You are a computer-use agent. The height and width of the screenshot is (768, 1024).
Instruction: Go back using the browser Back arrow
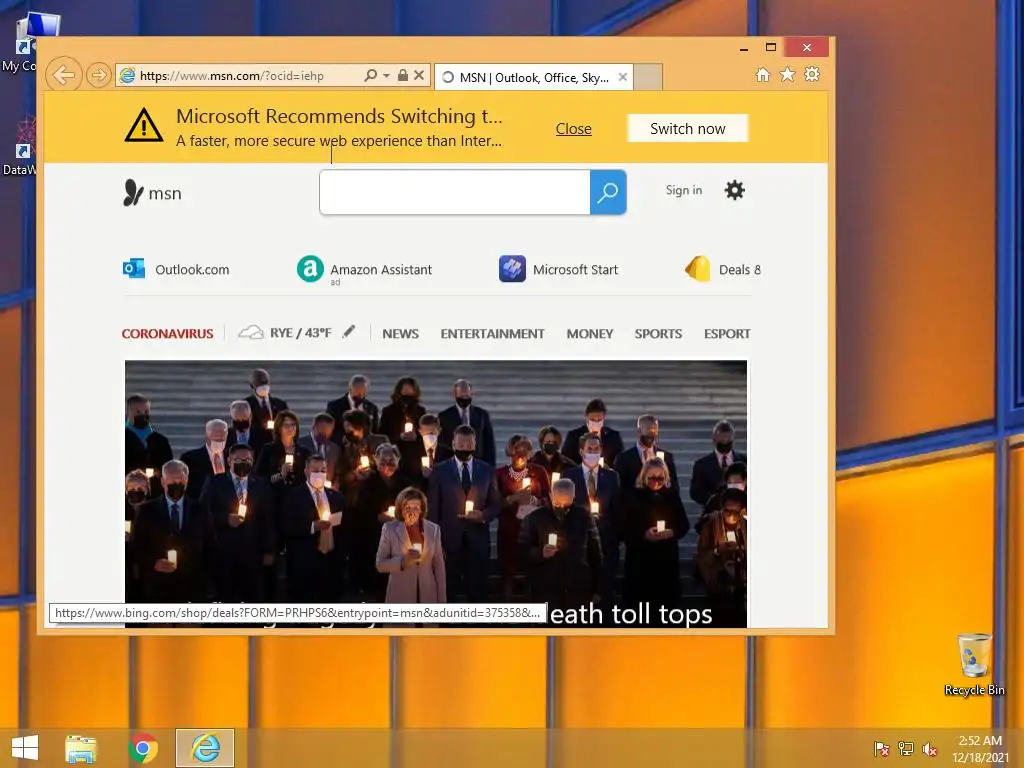point(63,75)
